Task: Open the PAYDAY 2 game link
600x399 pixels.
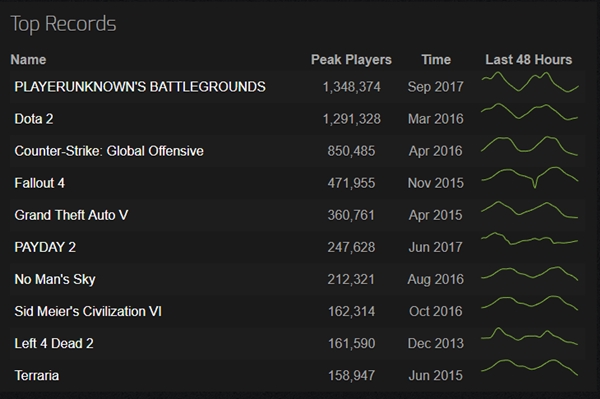Action: [45, 247]
